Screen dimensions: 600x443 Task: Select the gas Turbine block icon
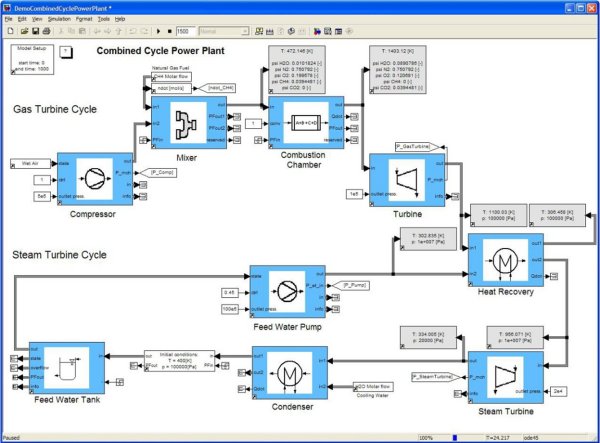coord(407,180)
